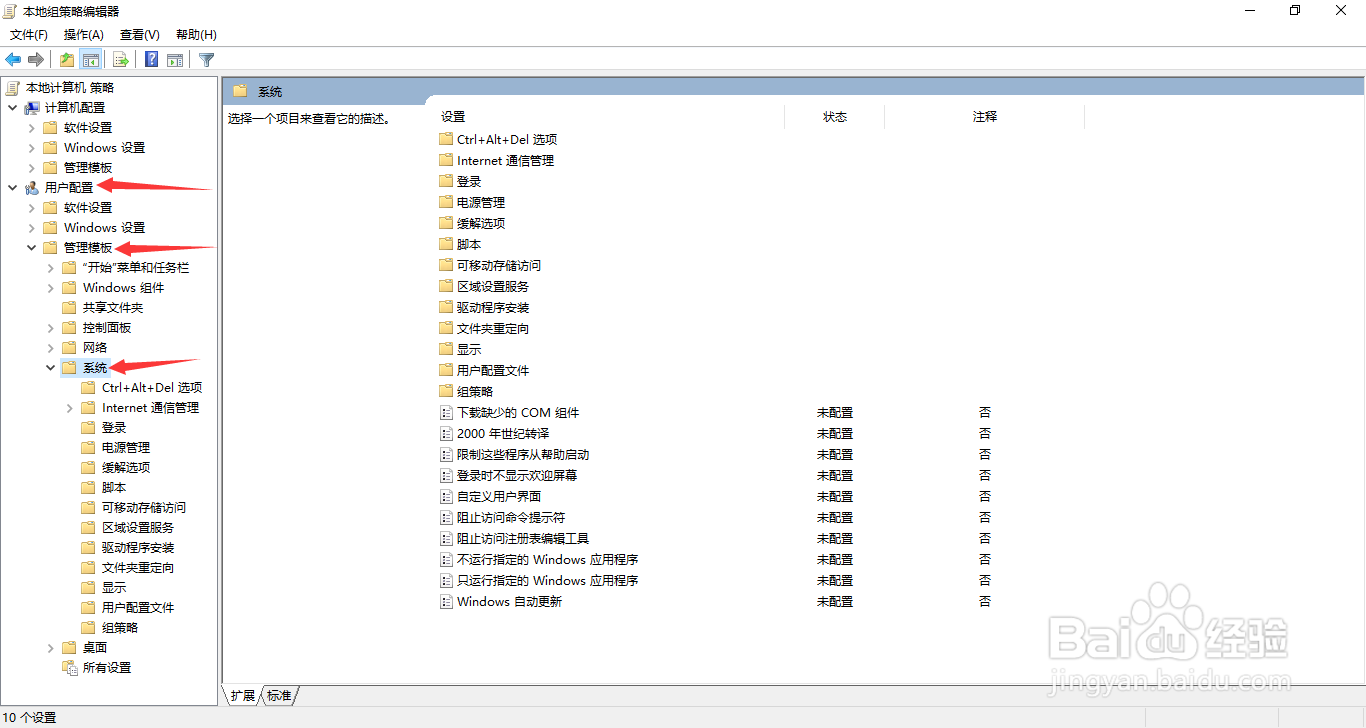The height and width of the screenshot is (728, 1366).
Task: Collapse the 用户配置 tree node
Action: pos(13,187)
